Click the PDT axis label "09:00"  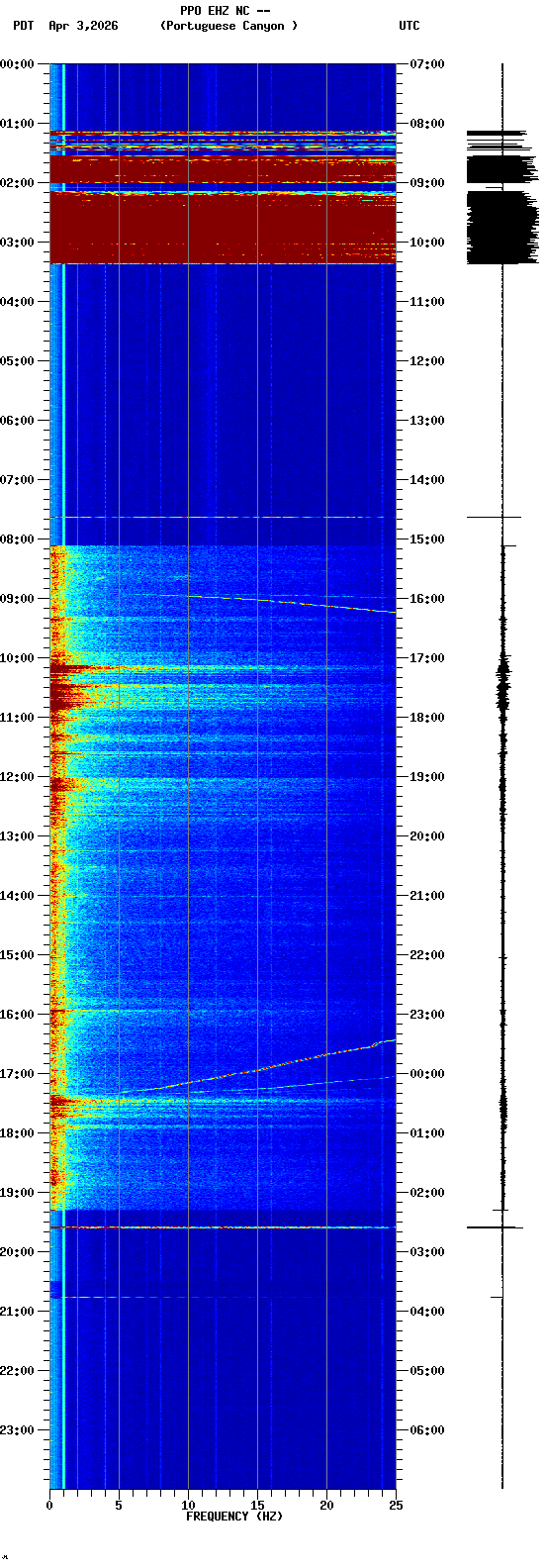(18, 599)
